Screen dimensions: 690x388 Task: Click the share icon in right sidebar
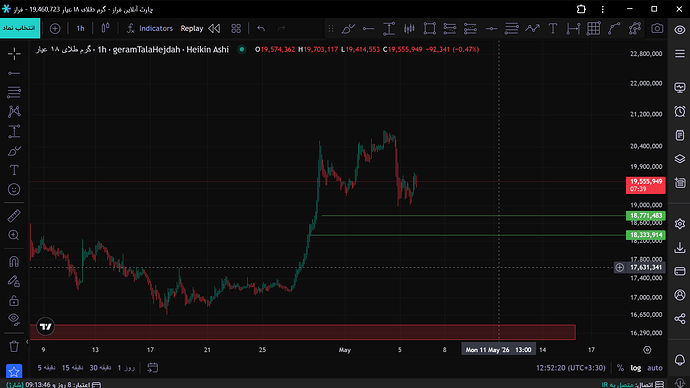679,318
